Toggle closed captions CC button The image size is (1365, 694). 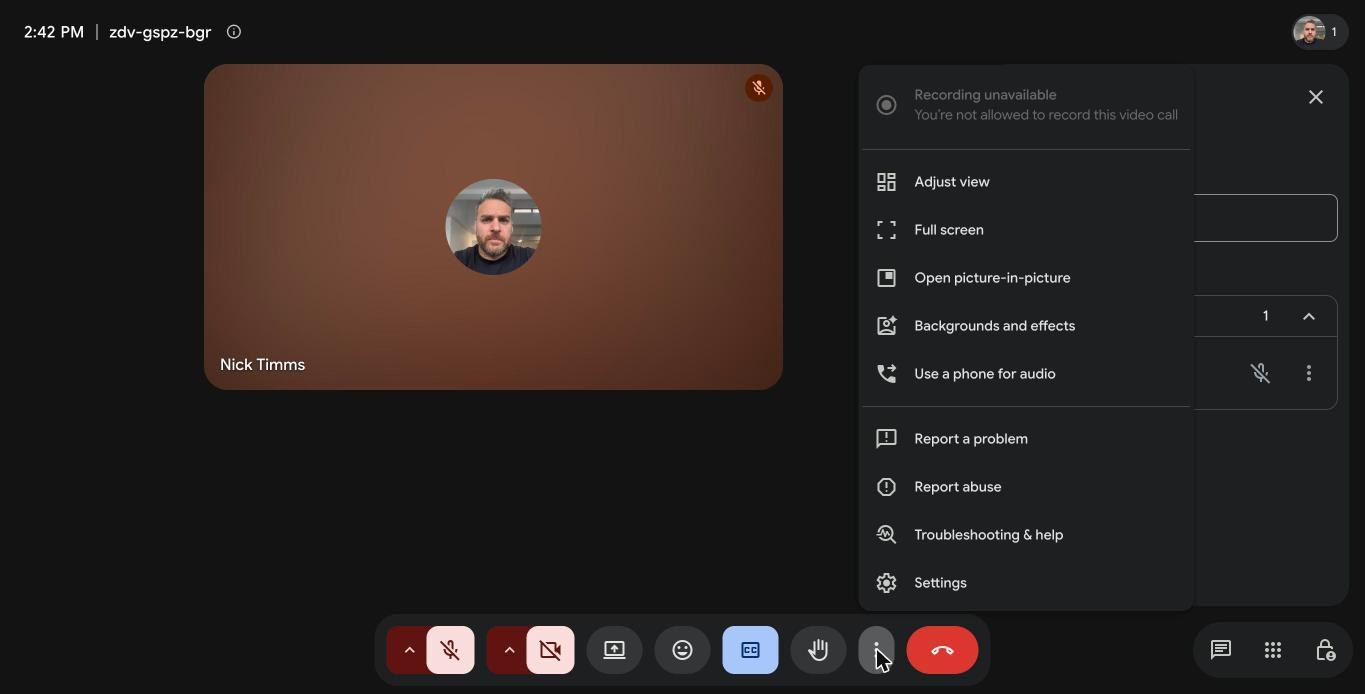750,650
